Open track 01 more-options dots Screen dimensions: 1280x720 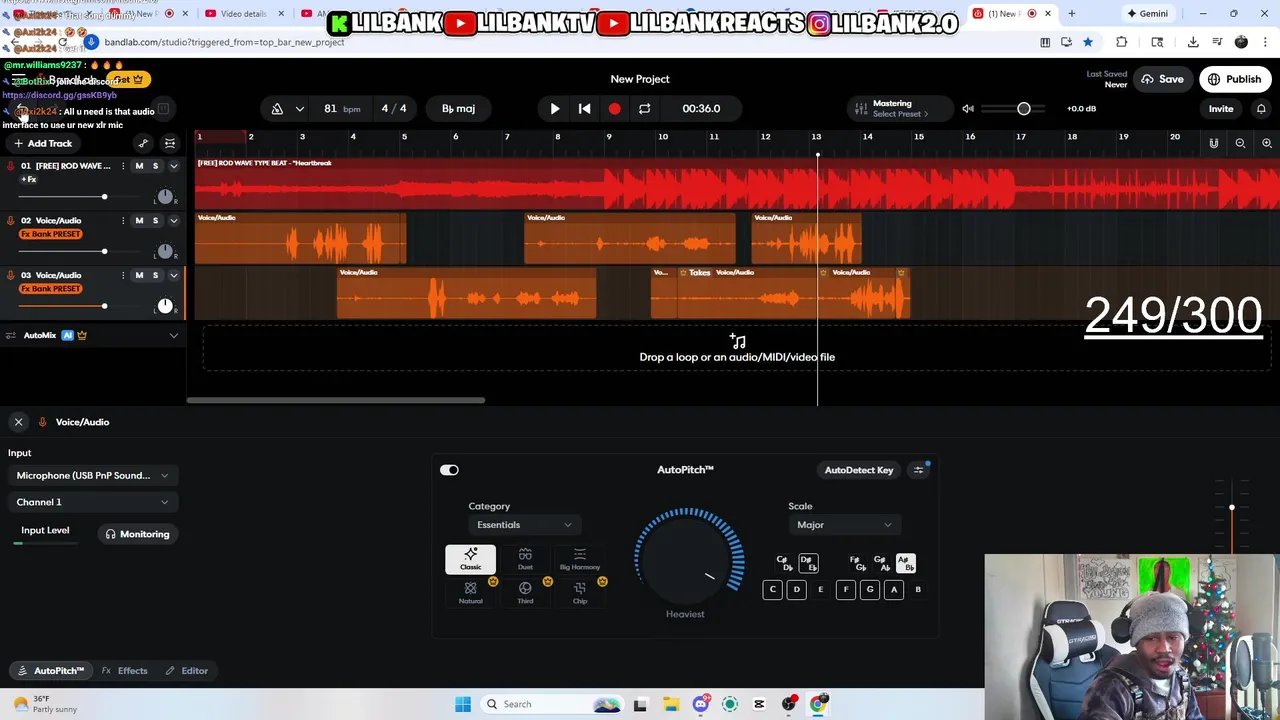123,166
